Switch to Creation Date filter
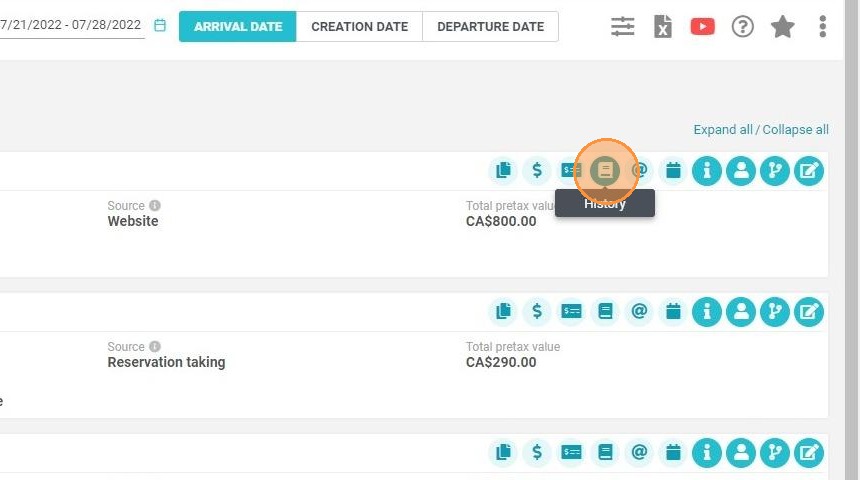The width and height of the screenshot is (860, 480). (359, 26)
